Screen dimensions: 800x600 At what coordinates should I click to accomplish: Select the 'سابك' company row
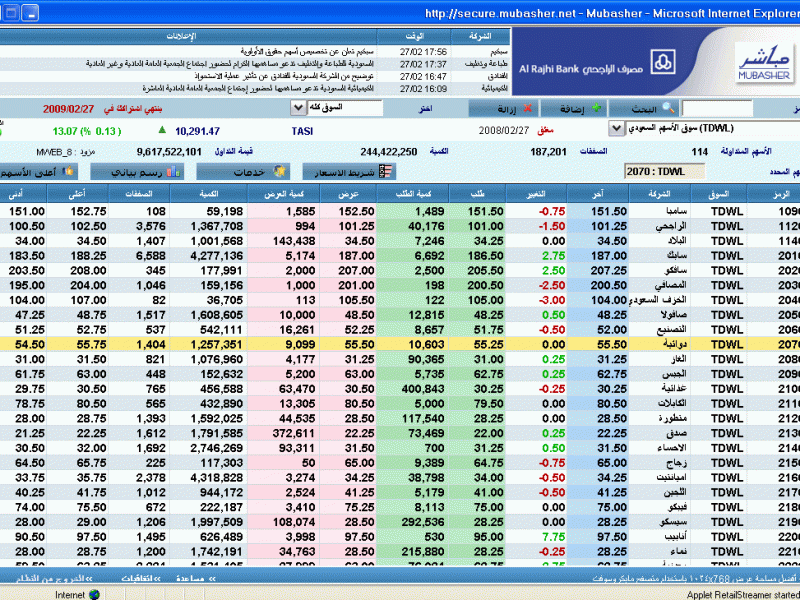pos(400,256)
